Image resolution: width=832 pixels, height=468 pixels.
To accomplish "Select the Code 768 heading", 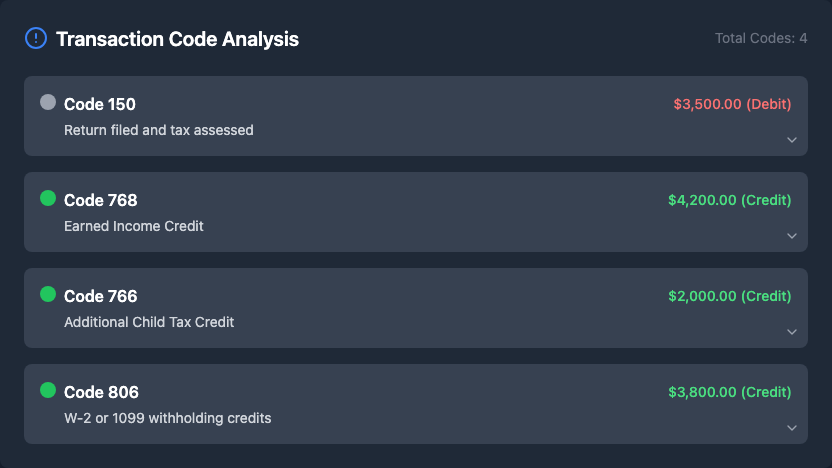I will coord(101,200).
